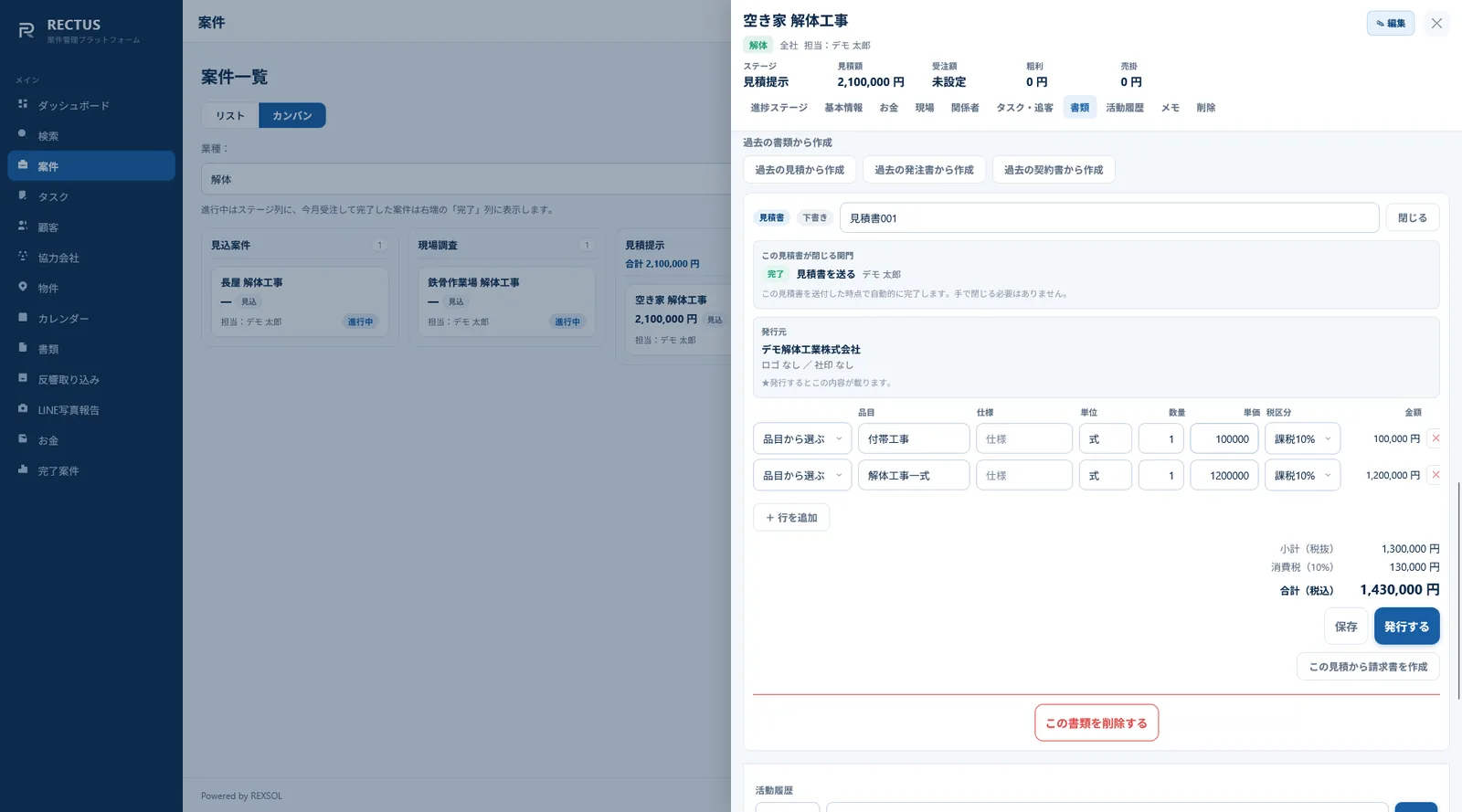Open 検索 via its sidebar icon
Viewport: 1462px width, 812px height.
pos(23,134)
